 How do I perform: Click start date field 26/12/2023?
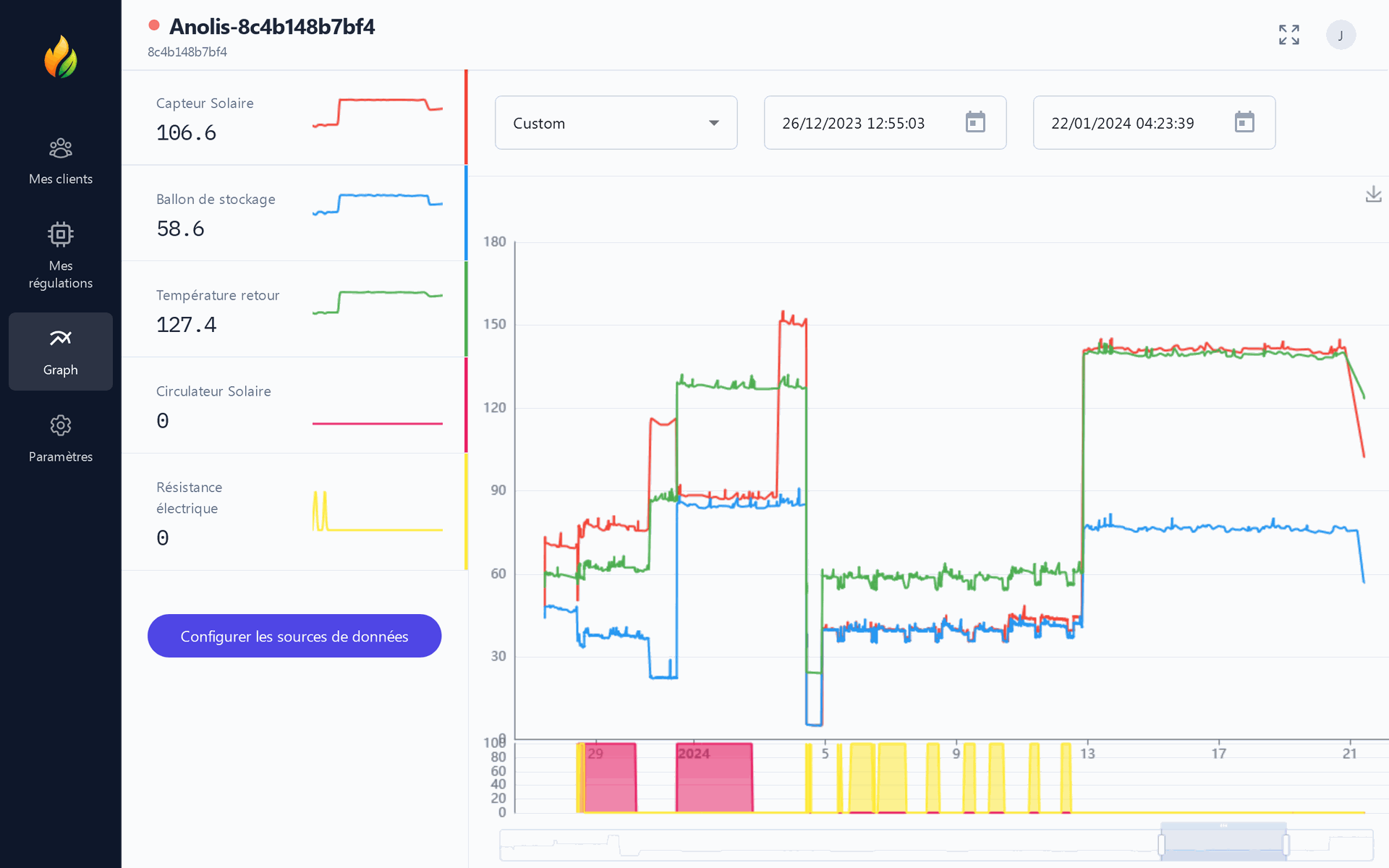pos(854,123)
